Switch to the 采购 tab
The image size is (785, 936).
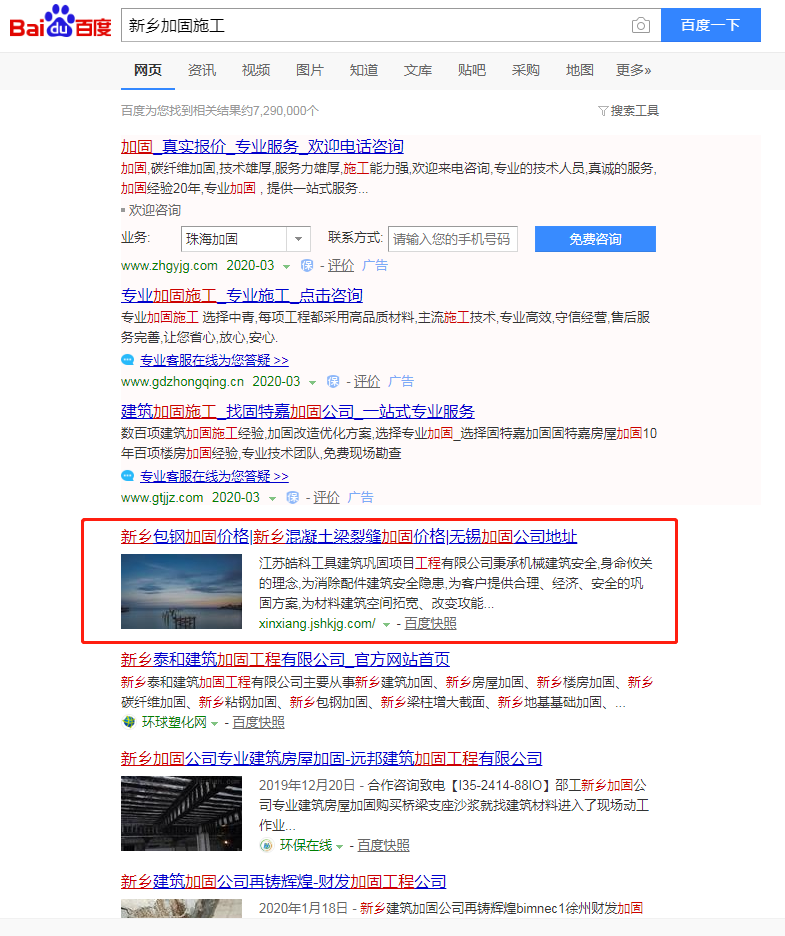(525, 70)
